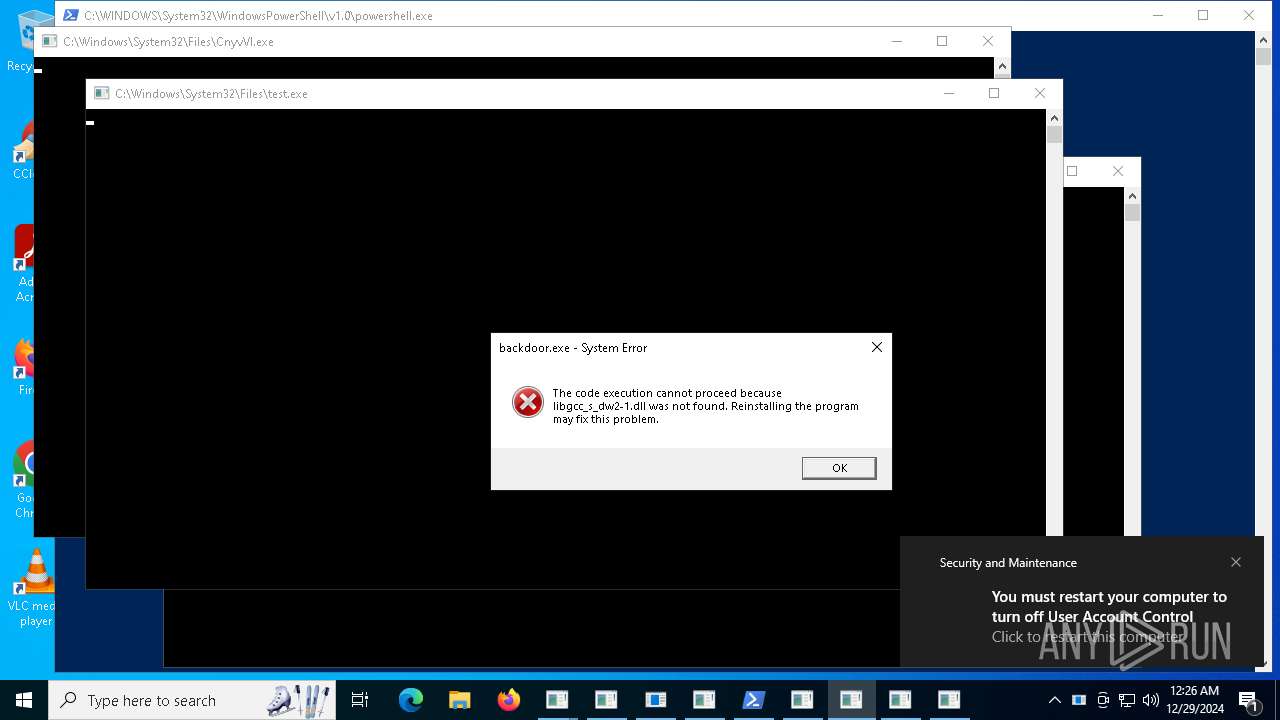
Task: Click 'You must restart your computer' notification text
Action: click(1109, 606)
